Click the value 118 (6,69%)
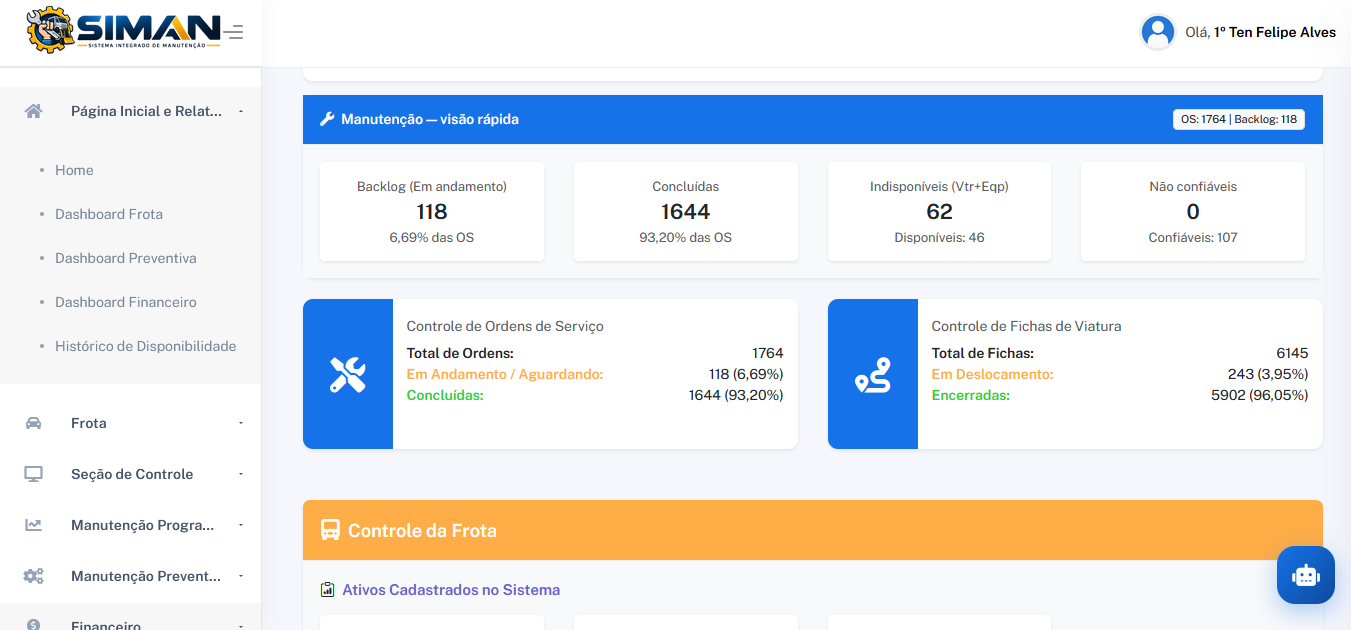Screen dimensions: 1351x630 (746, 374)
